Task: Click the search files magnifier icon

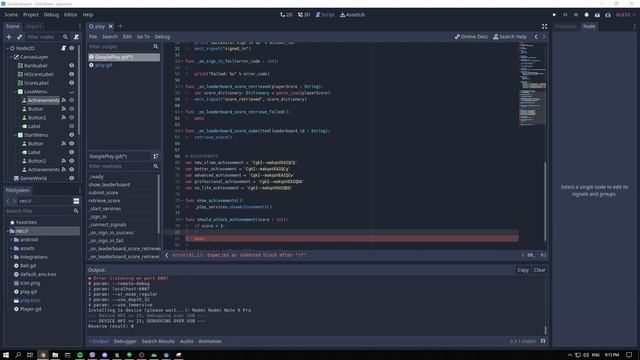Action: pos(76,211)
